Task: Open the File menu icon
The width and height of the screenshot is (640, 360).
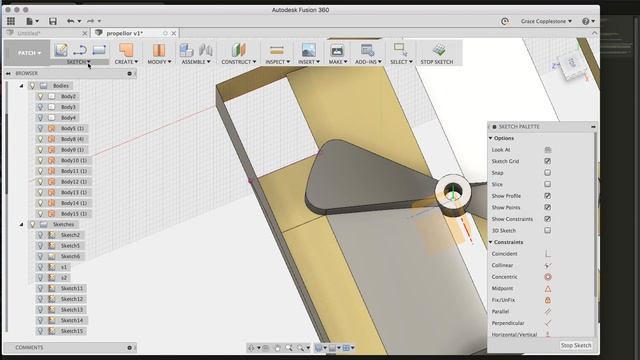Action: pyautogui.click(x=32, y=21)
